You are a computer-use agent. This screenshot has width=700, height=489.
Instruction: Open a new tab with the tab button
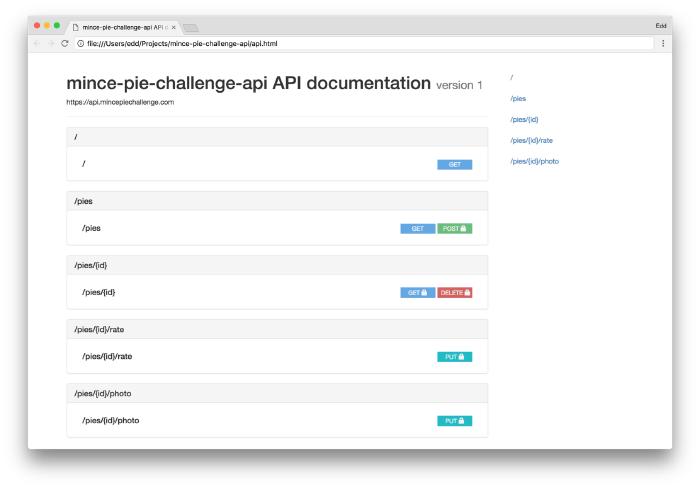191,28
